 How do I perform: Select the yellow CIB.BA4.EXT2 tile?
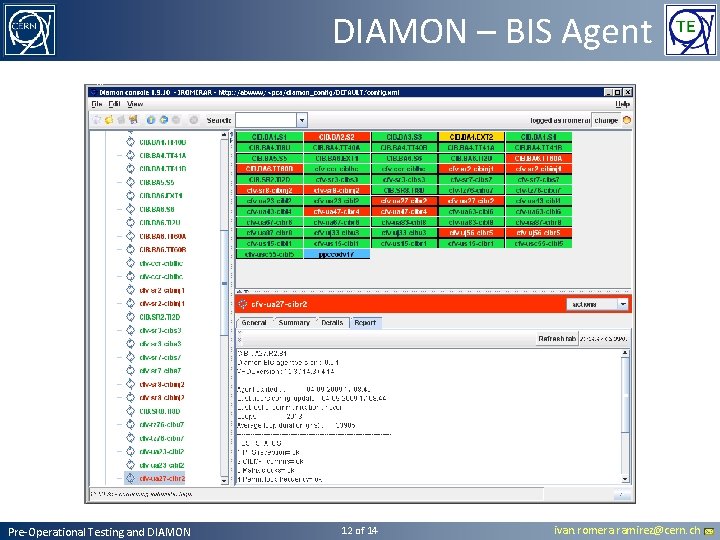click(471, 137)
